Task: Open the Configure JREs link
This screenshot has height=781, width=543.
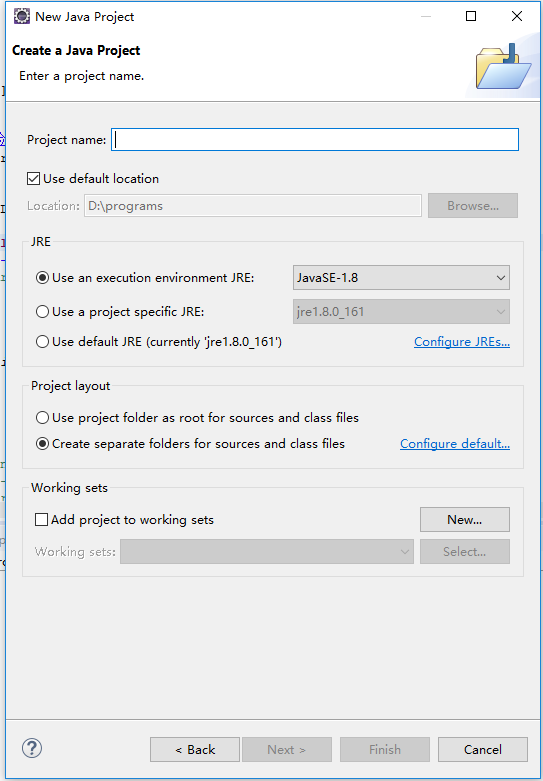Action: tap(462, 342)
